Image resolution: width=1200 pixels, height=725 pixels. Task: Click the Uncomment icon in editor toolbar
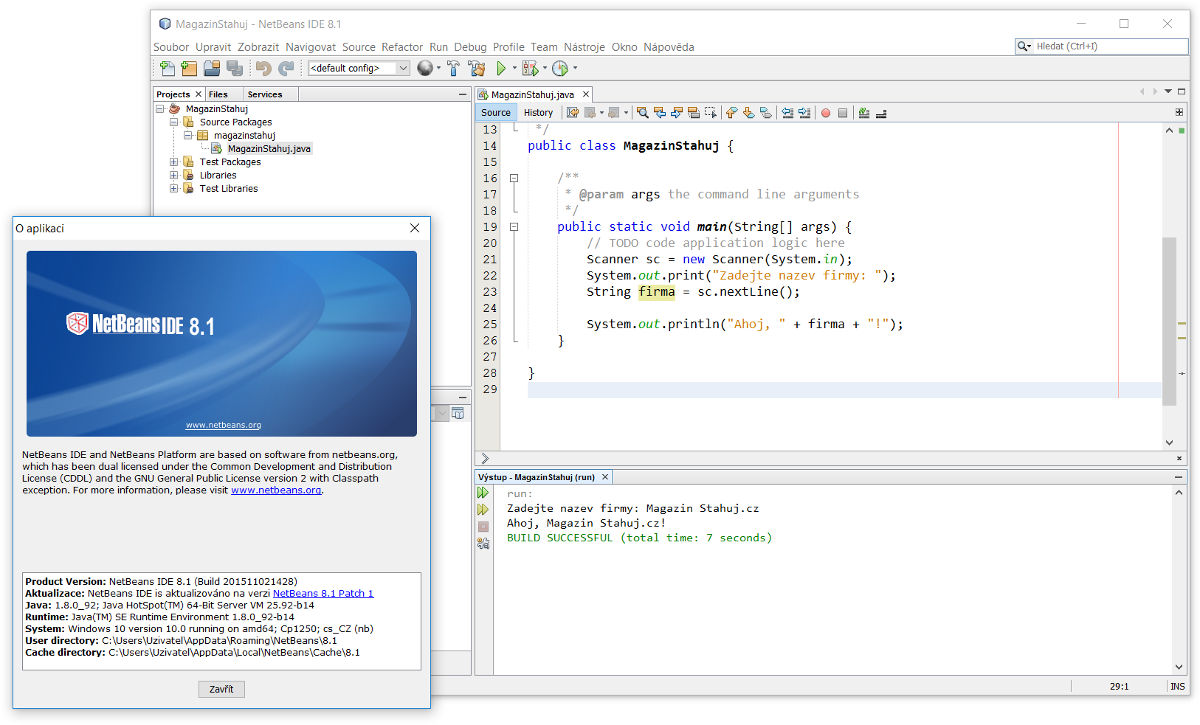tap(881, 113)
